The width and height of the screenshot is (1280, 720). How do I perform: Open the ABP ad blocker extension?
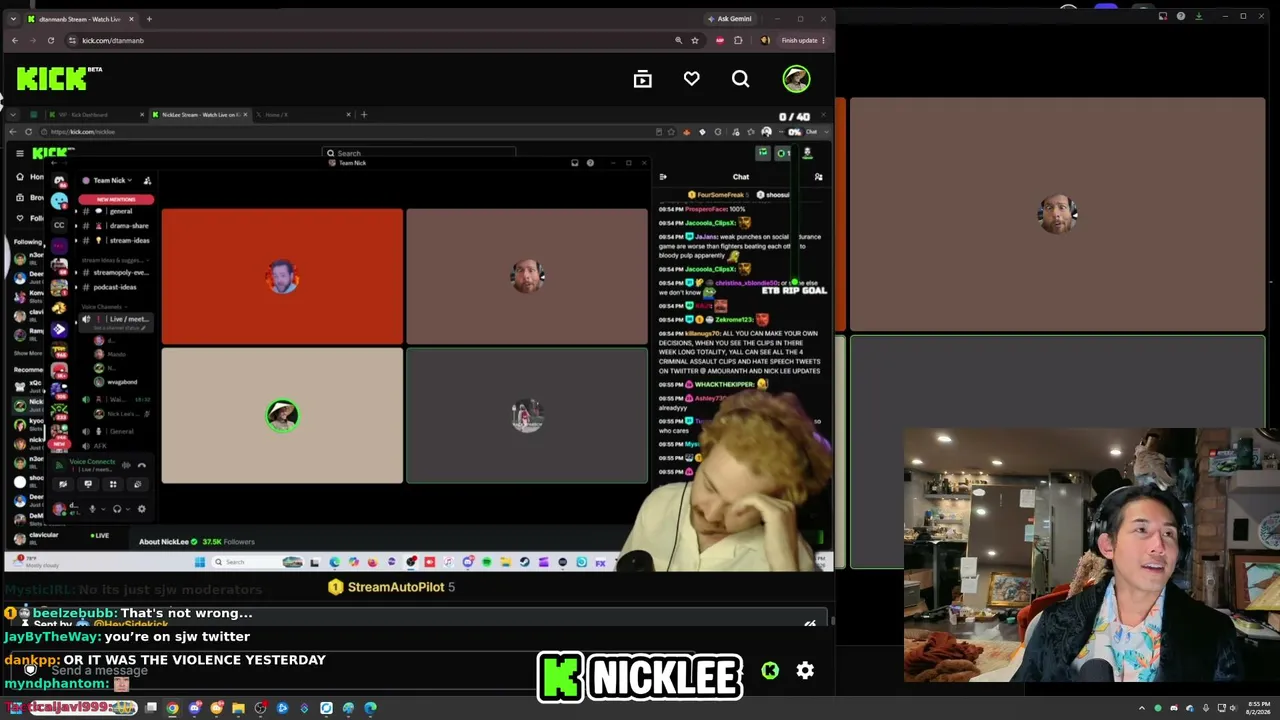(719, 40)
